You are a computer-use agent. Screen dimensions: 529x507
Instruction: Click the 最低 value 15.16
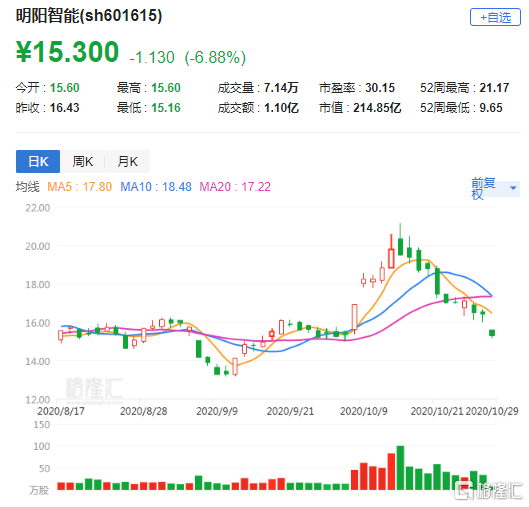click(x=166, y=108)
